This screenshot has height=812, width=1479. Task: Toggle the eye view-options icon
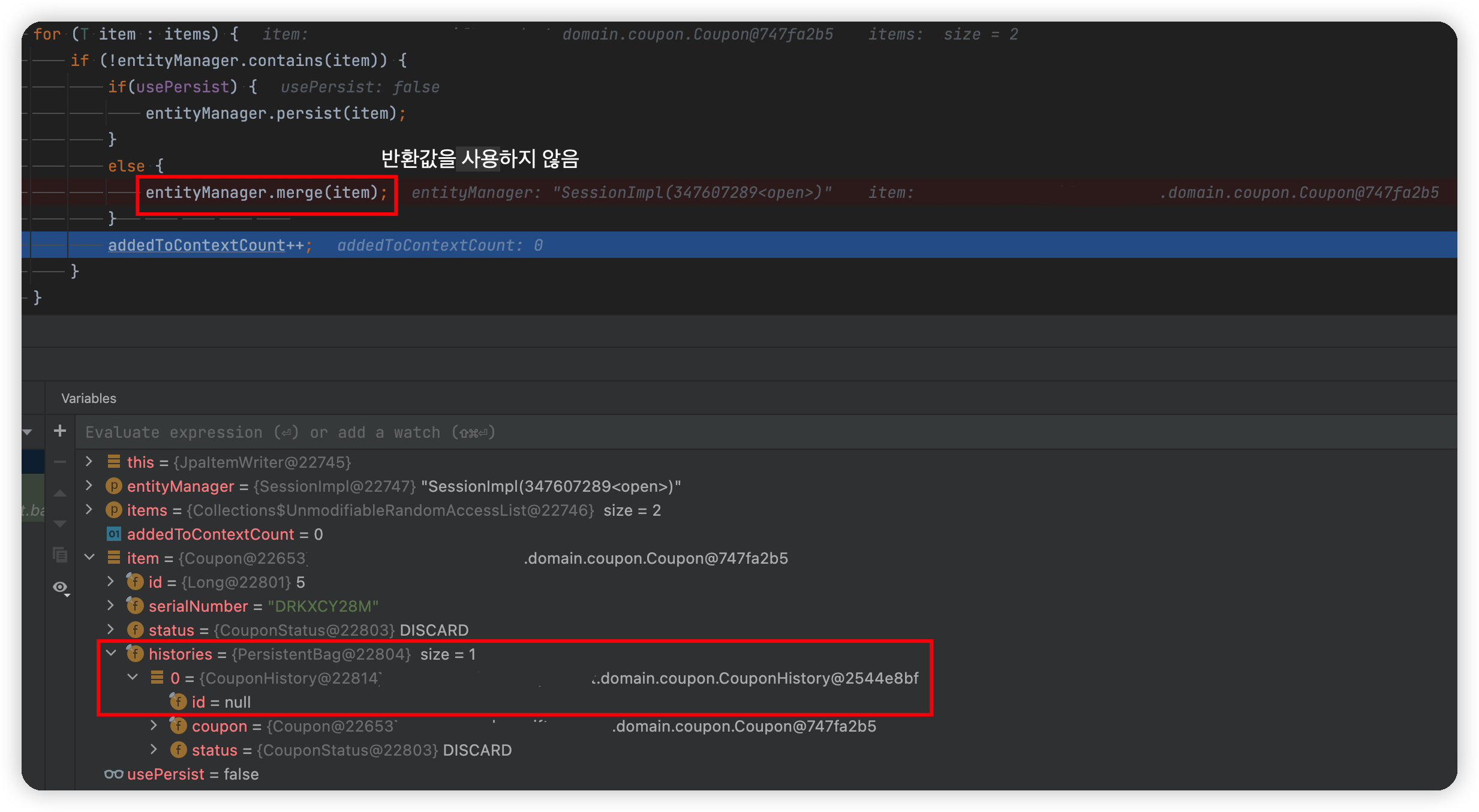tap(60, 587)
